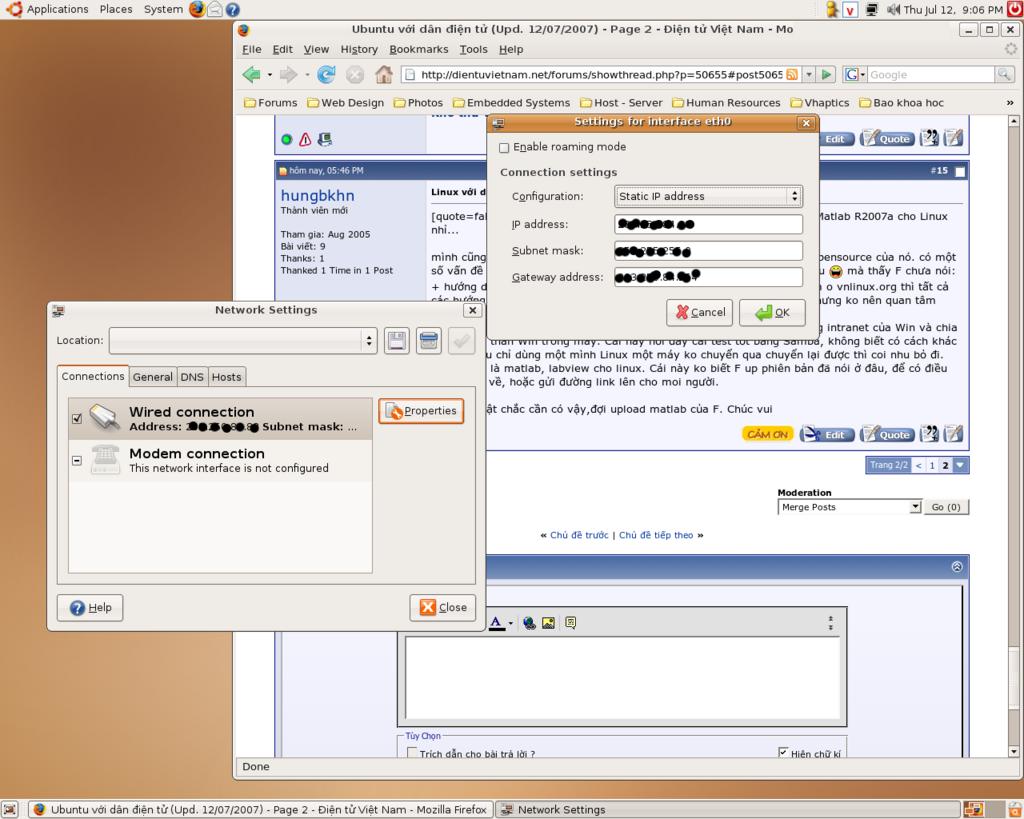The width and height of the screenshot is (1024, 819).
Task: Click the delete location drive icon
Action: 428,341
